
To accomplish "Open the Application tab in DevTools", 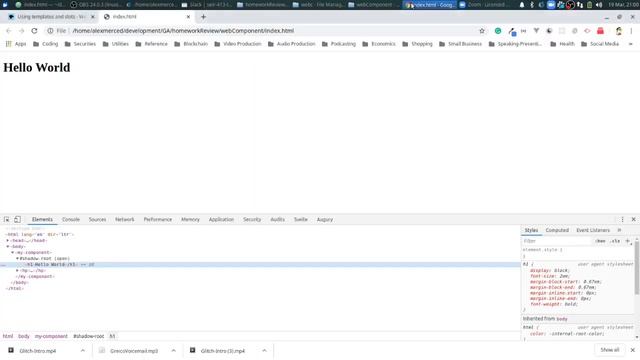I will [x=221, y=220].
